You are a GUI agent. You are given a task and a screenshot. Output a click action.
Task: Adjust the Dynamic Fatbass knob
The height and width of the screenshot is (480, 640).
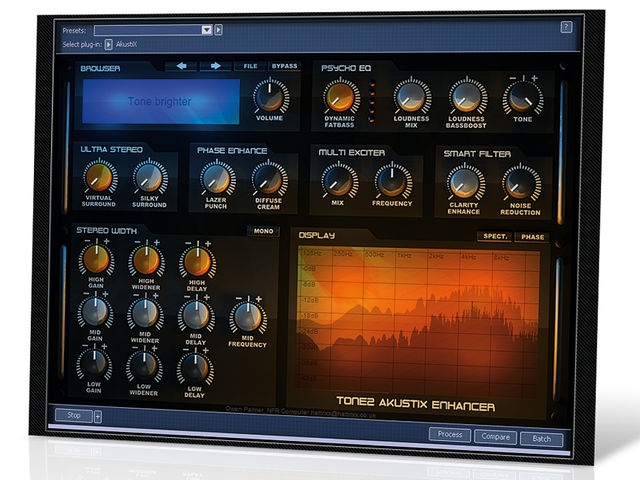click(x=340, y=97)
